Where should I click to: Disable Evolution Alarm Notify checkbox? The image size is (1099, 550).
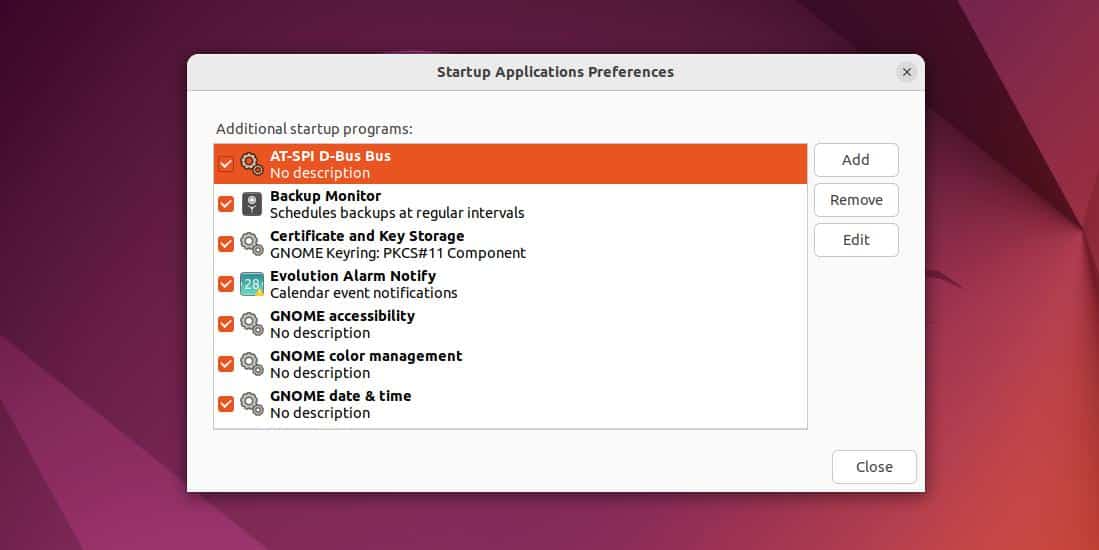click(x=226, y=284)
